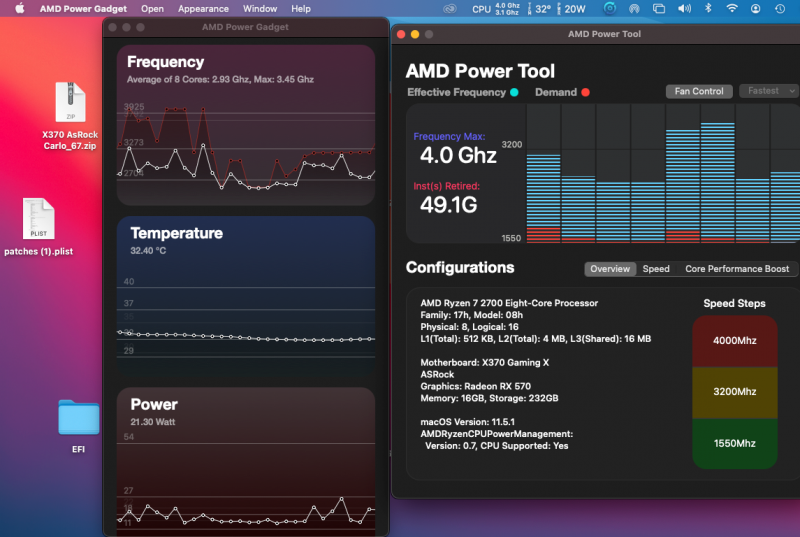Click the Demand red legend dot
Image resolution: width=800 pixels, height=537 pixels.
[x=585, y=92]
